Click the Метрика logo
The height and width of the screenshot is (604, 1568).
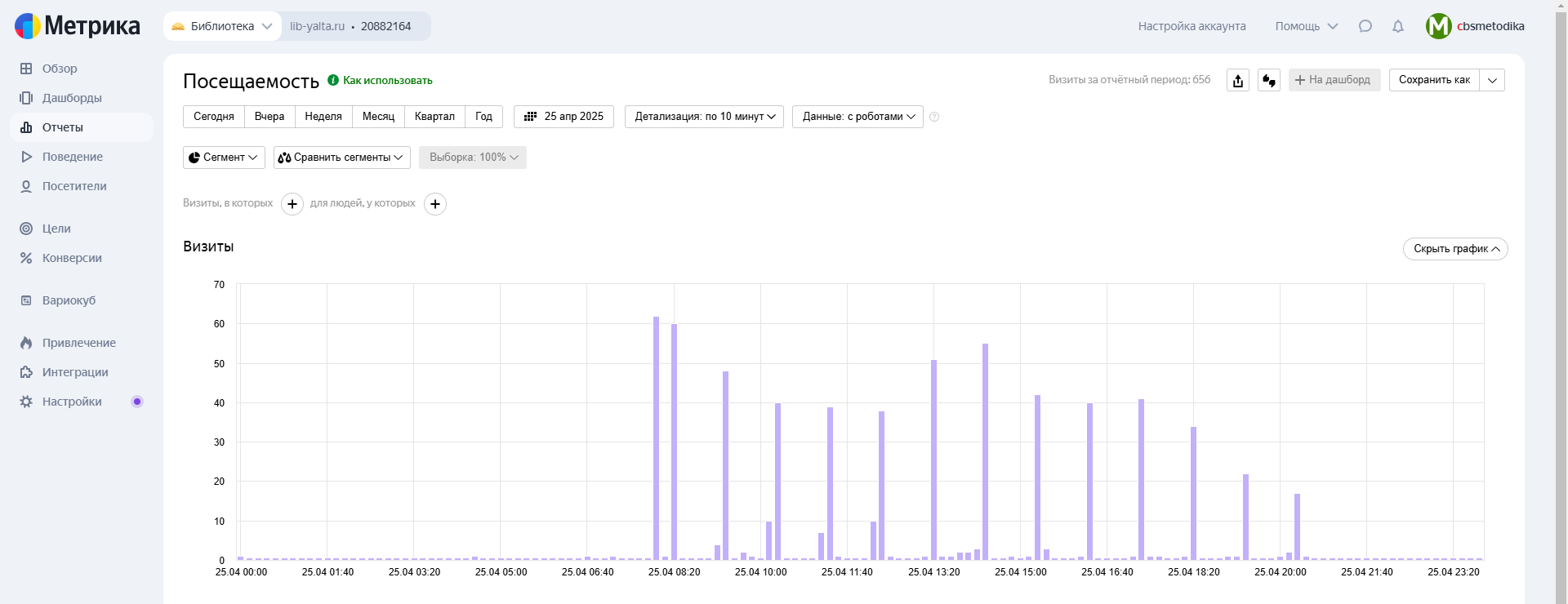tap(78, 26)
